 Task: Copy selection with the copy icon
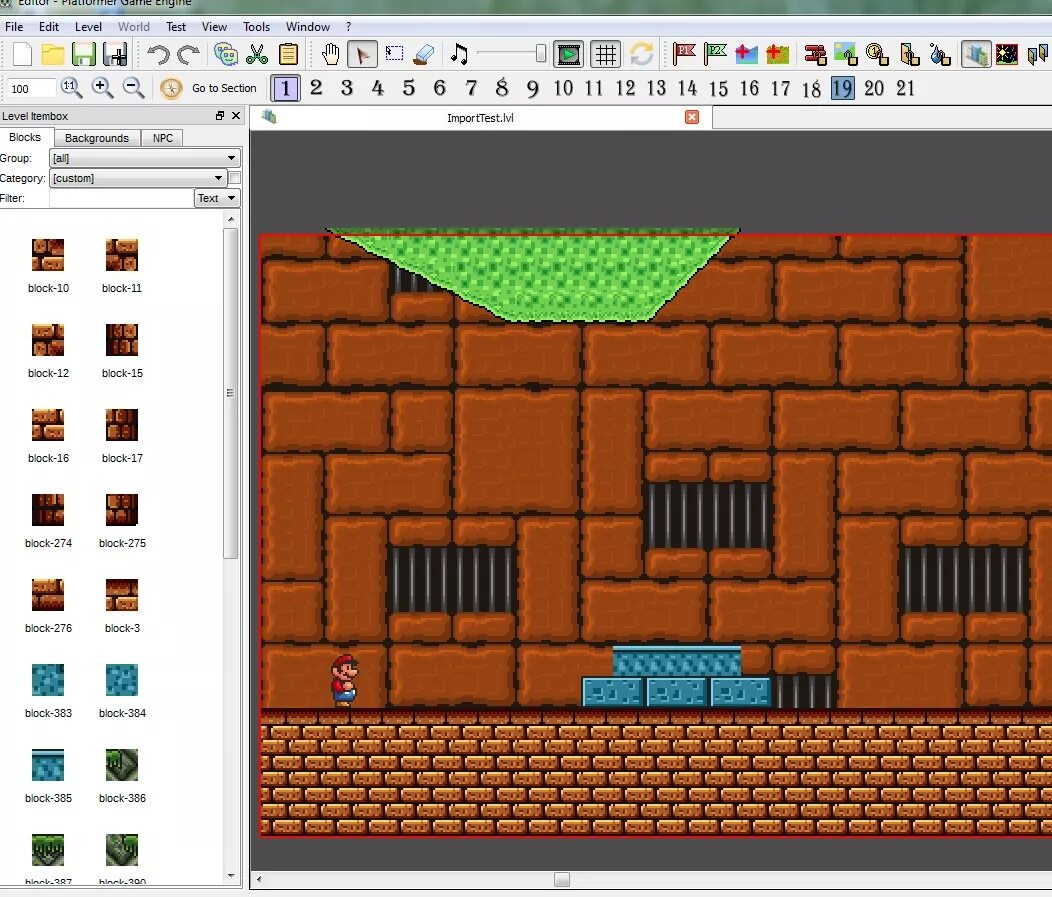click(226, 54)
